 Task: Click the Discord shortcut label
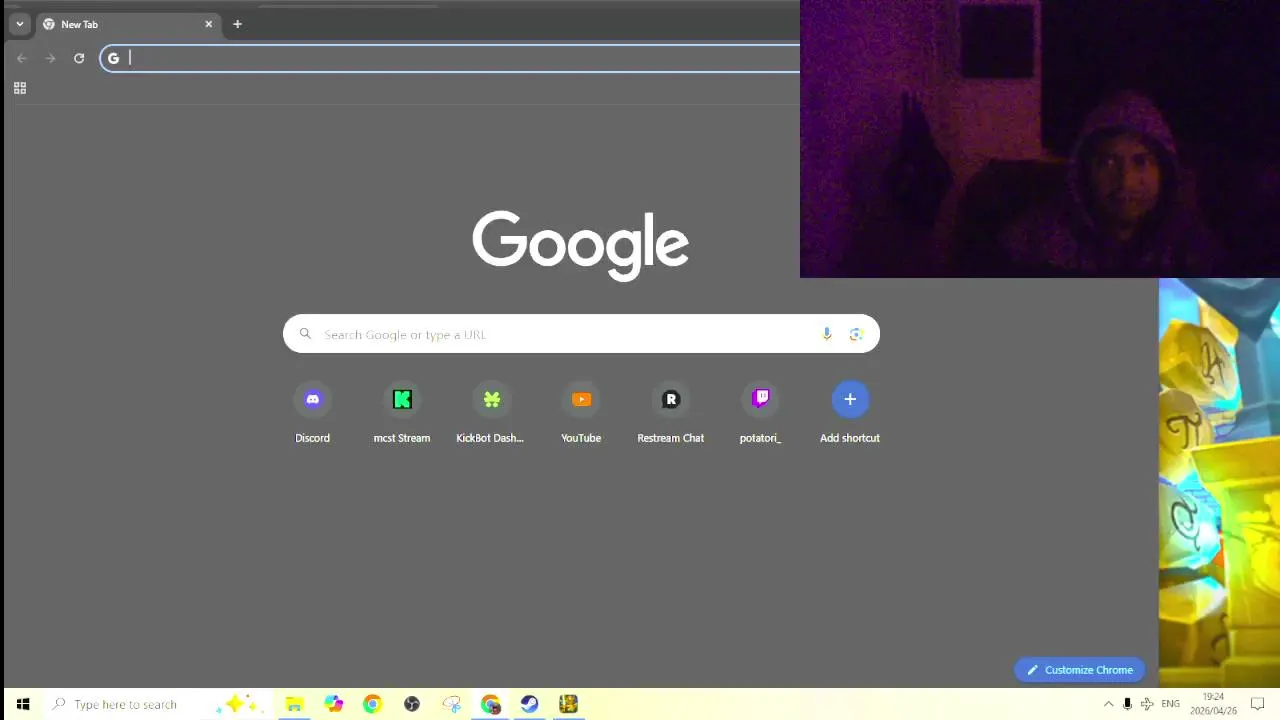click(312, 438)
